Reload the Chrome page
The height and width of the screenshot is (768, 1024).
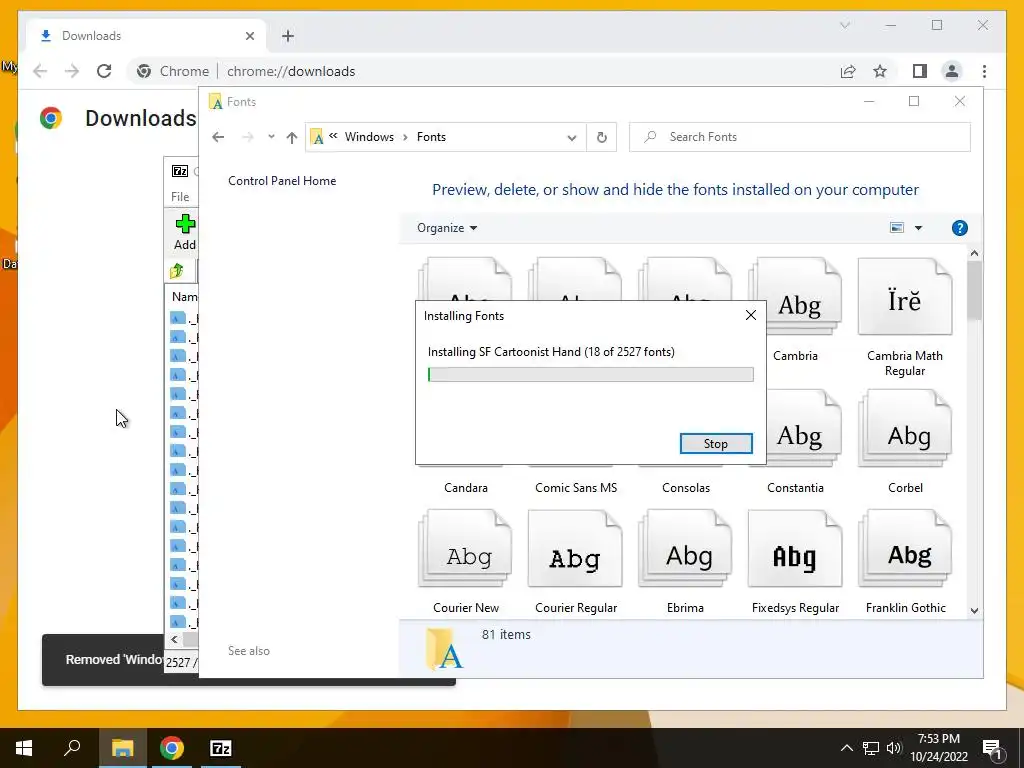[104, 71]
